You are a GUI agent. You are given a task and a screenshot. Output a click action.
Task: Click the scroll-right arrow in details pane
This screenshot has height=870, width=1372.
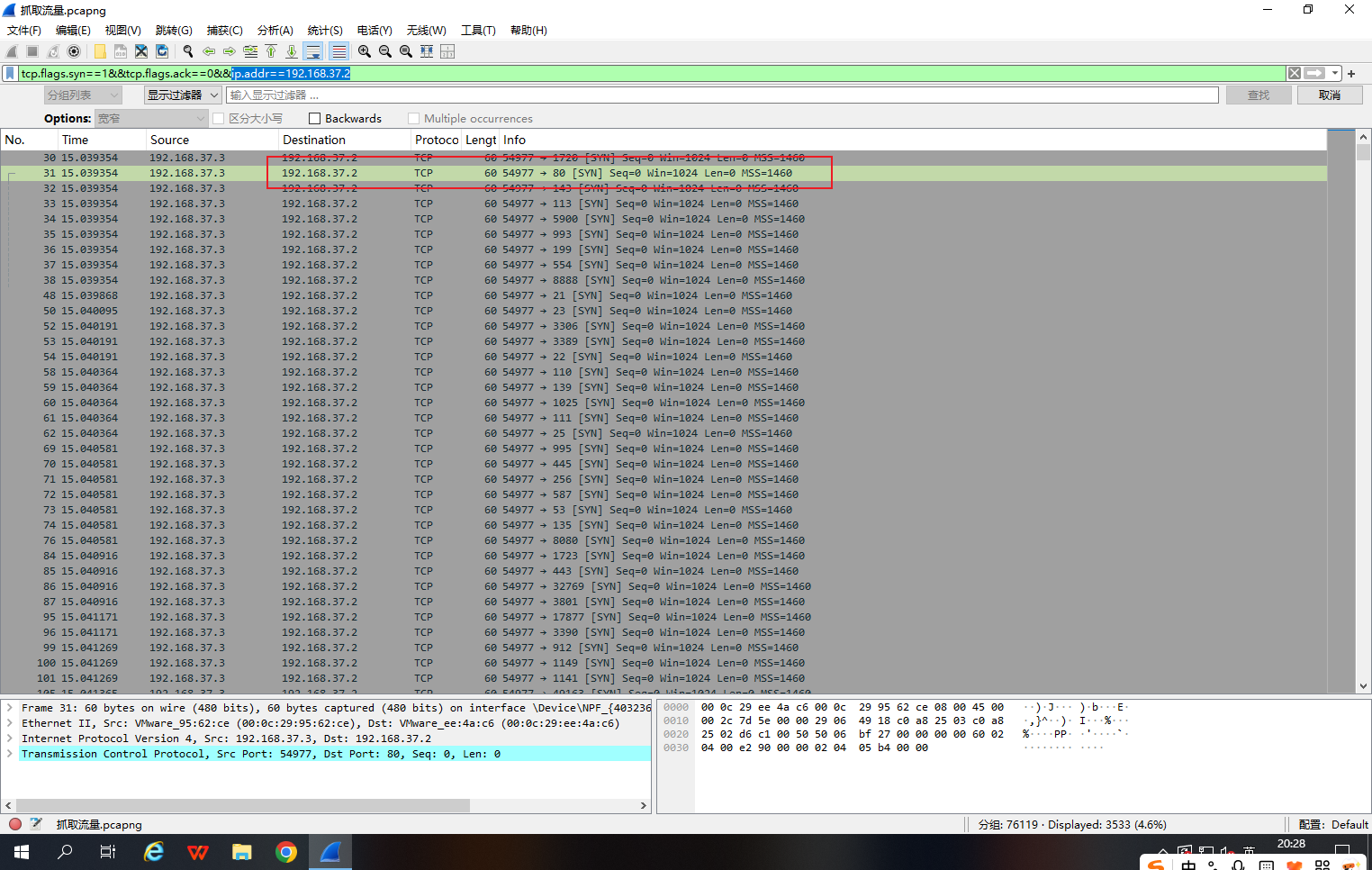coord(644,805)
